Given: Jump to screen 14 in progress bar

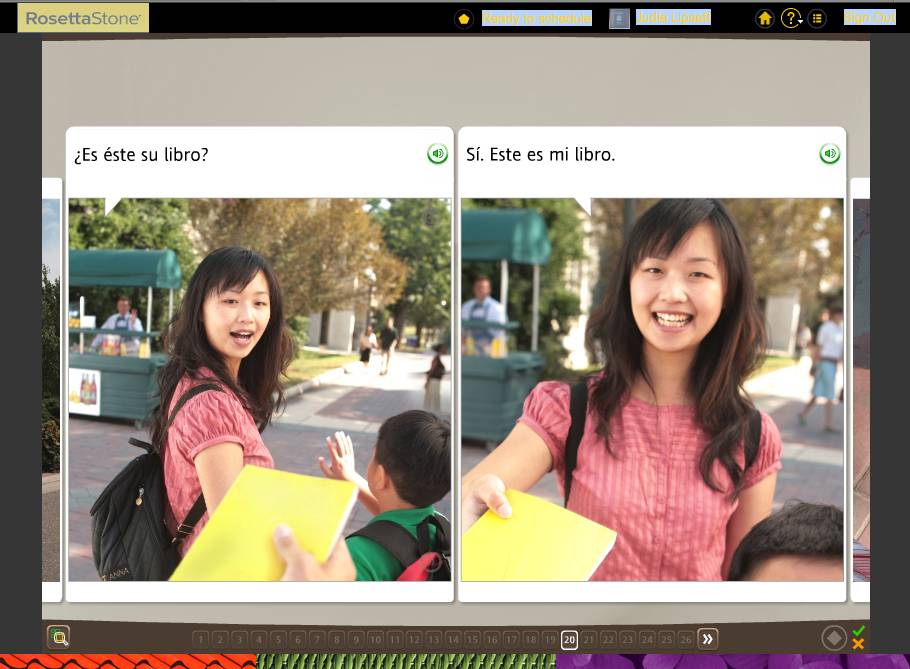Looking at the screenshot, I should click(x=453, y=639).
